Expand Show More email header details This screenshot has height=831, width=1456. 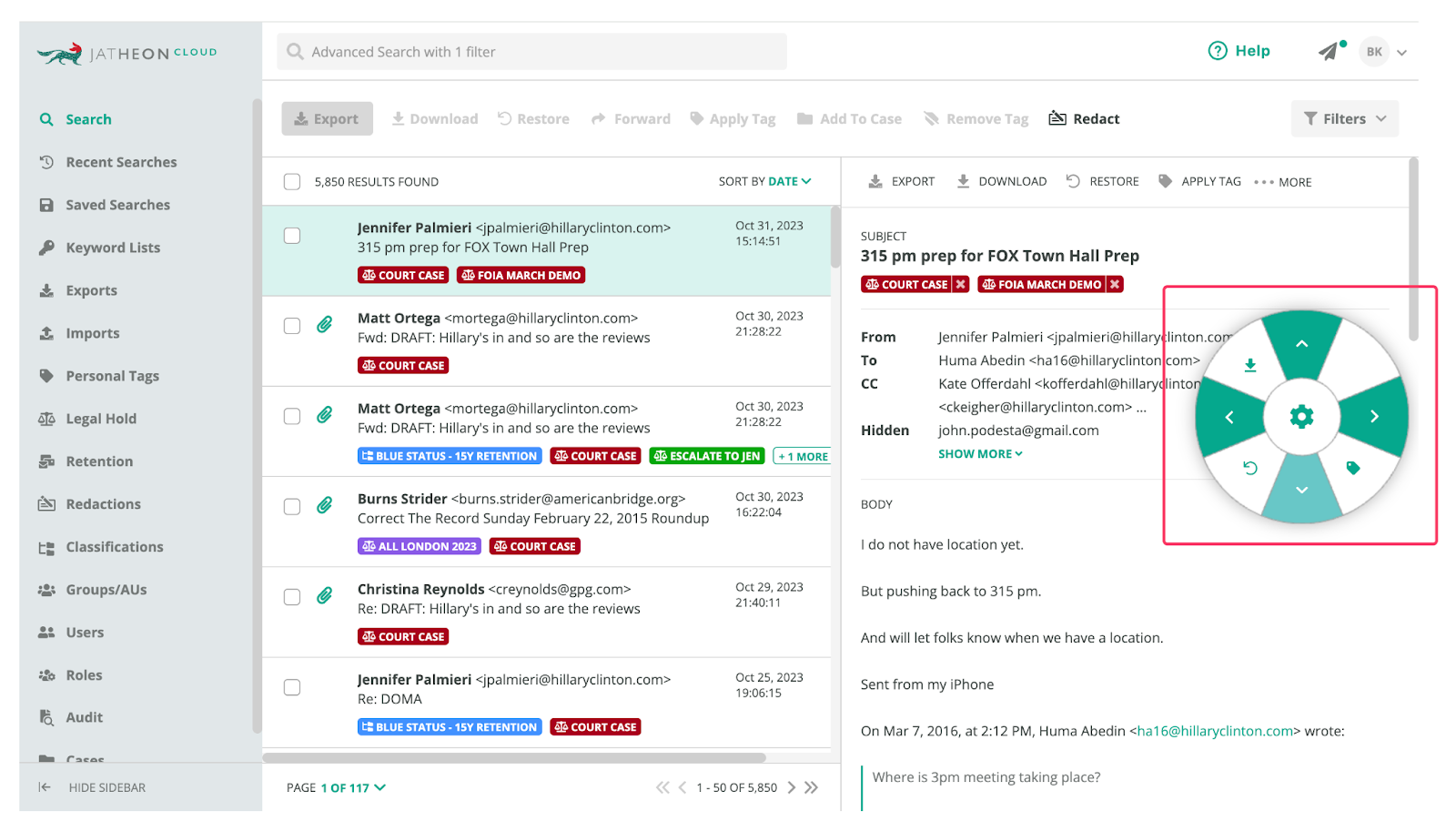tap(980, 453)
